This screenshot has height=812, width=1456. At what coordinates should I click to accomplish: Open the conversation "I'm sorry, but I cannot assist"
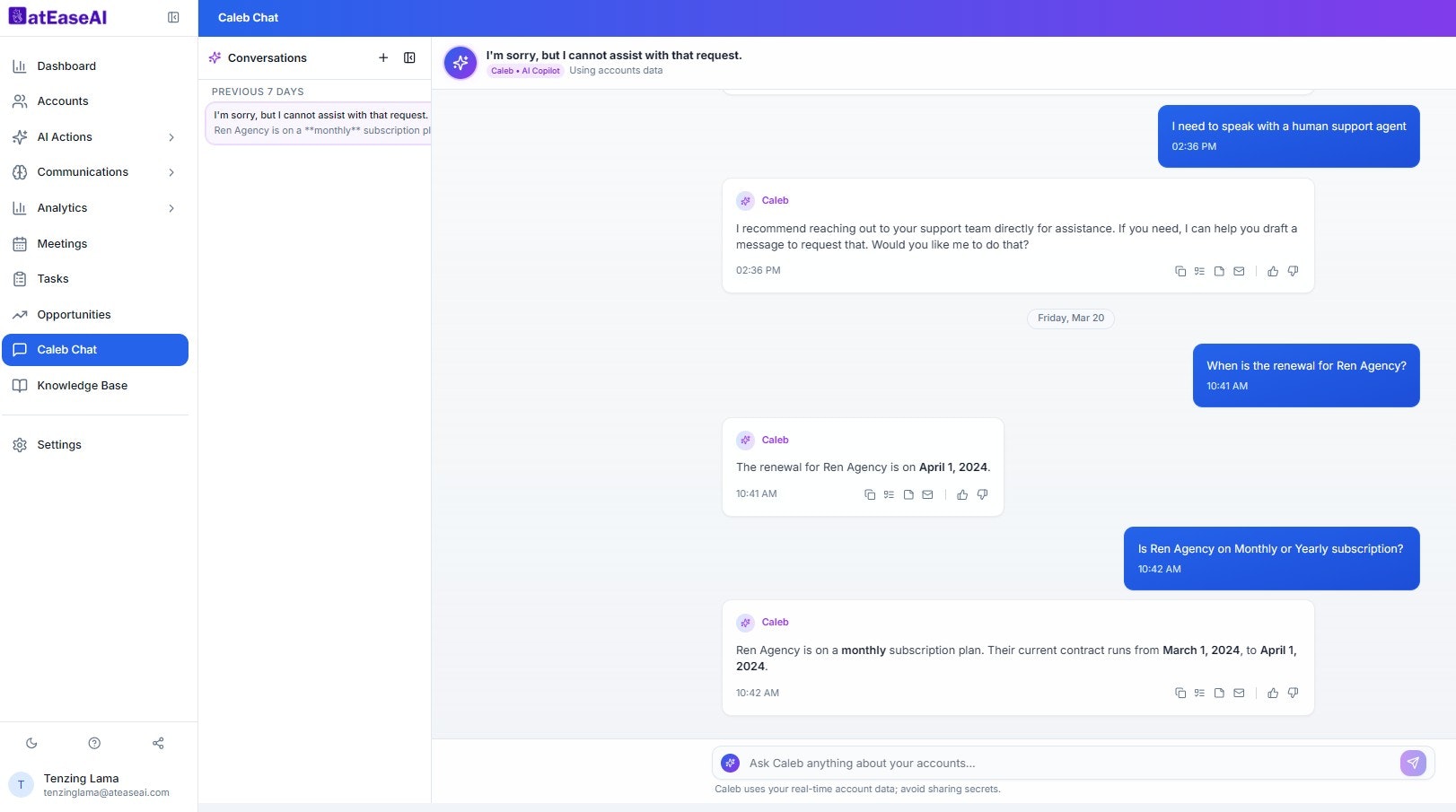(319, 123)
